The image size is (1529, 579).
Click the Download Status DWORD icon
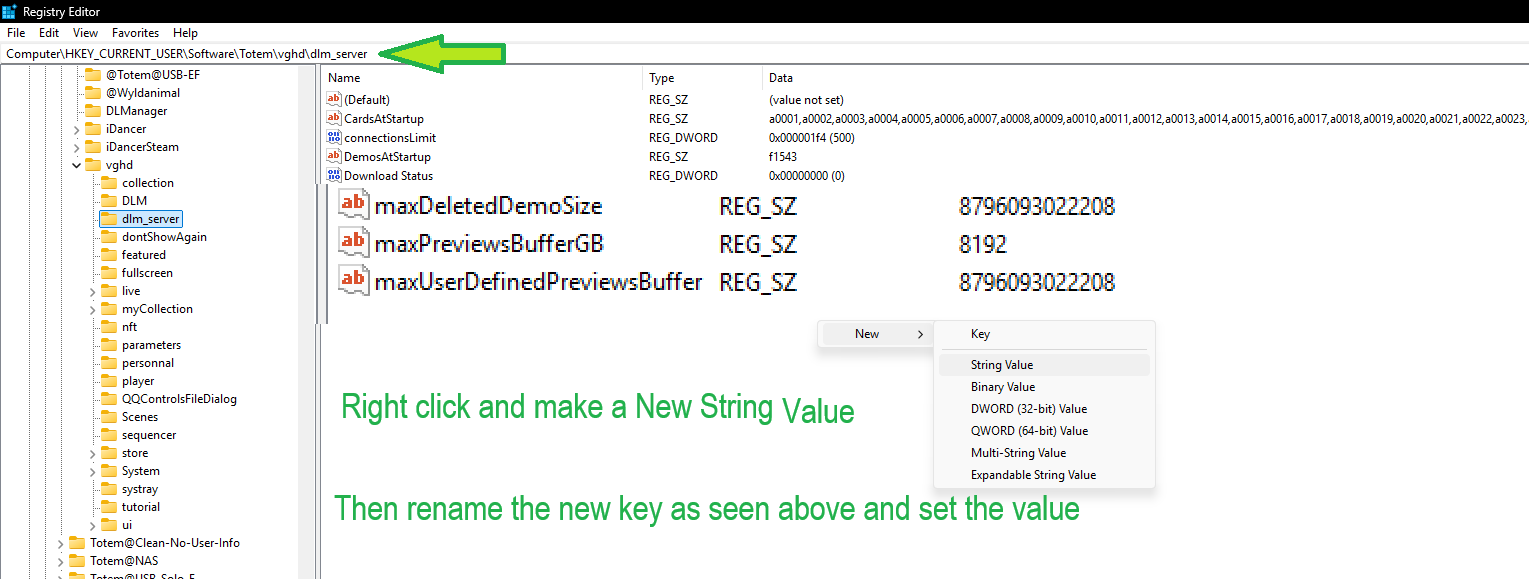pos(334,176)
